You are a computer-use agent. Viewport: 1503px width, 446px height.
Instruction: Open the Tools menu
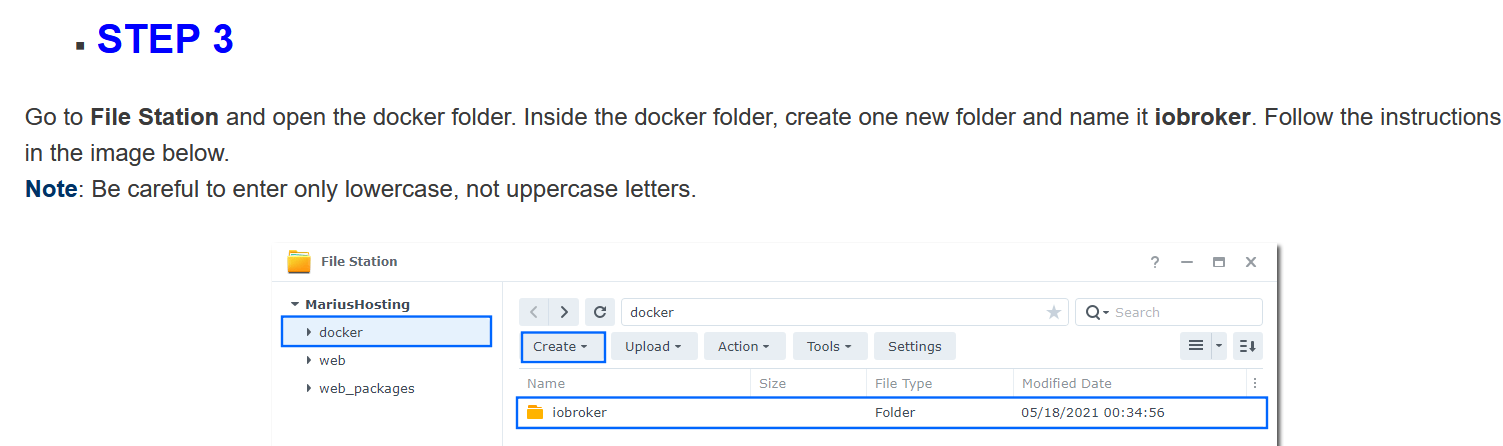[x=829, y=347]
